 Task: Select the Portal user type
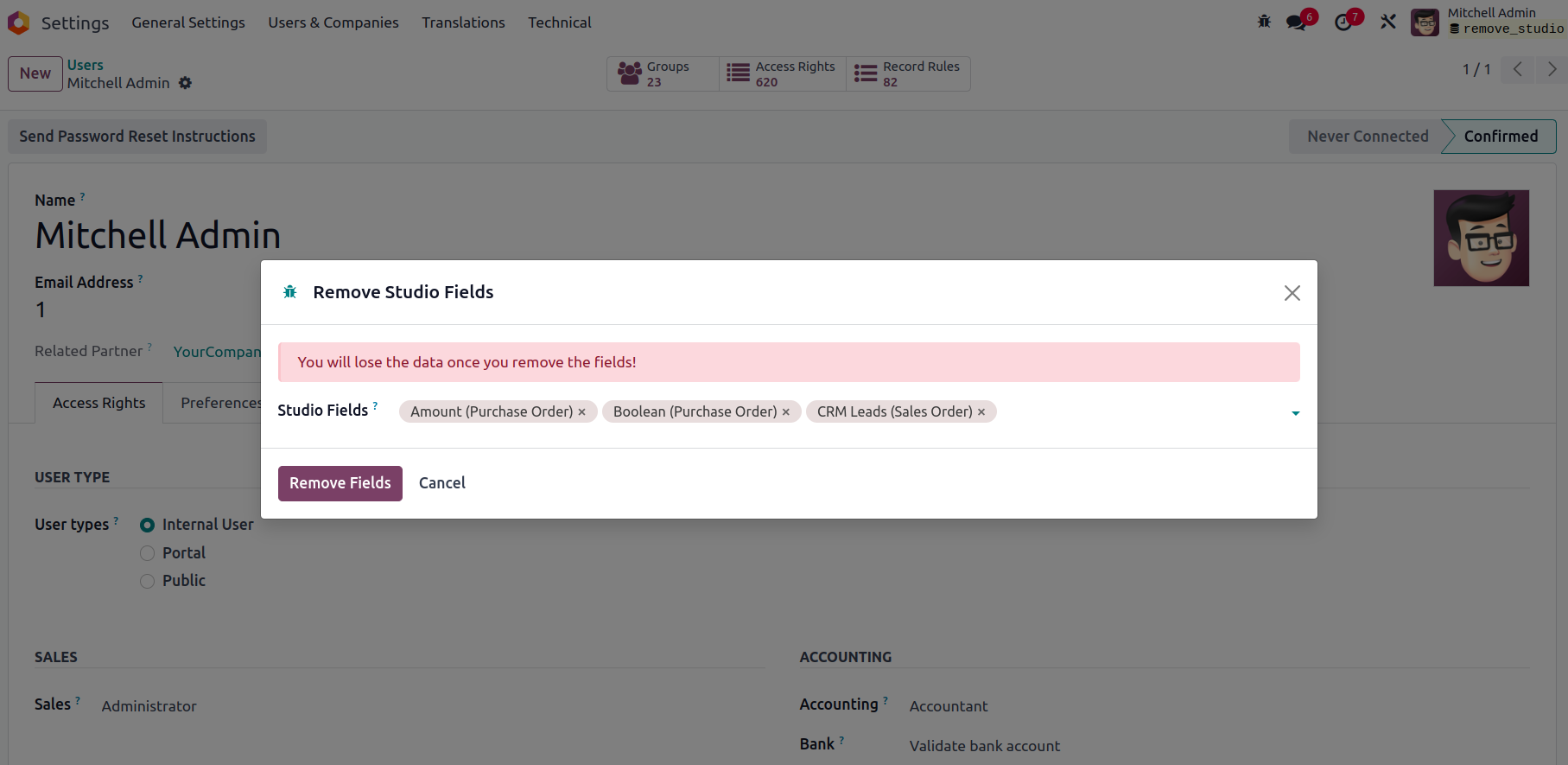coord(148,553)
